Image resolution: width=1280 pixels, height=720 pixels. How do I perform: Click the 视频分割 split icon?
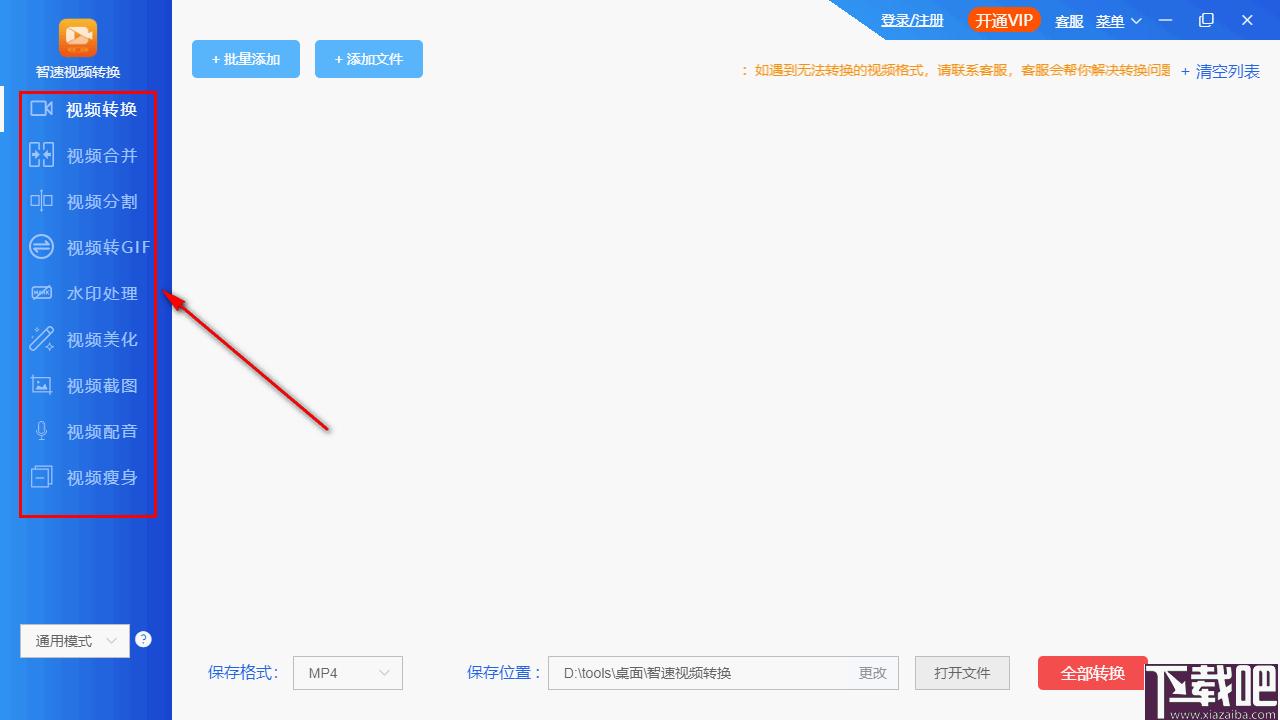click(42, 200)
